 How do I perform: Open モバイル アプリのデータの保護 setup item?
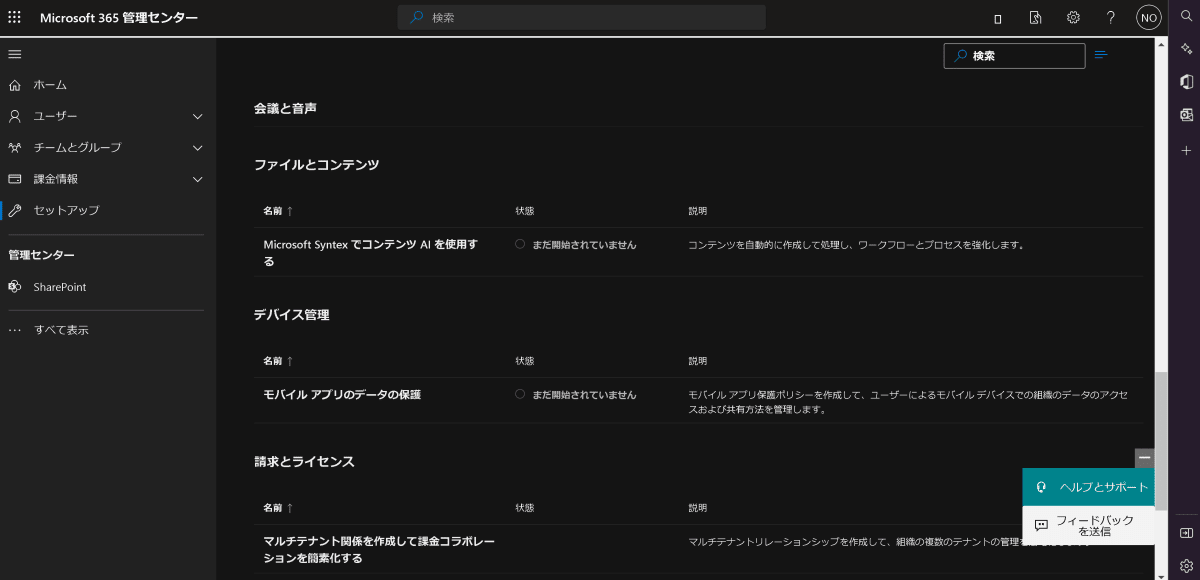click(x=342, y=394)
